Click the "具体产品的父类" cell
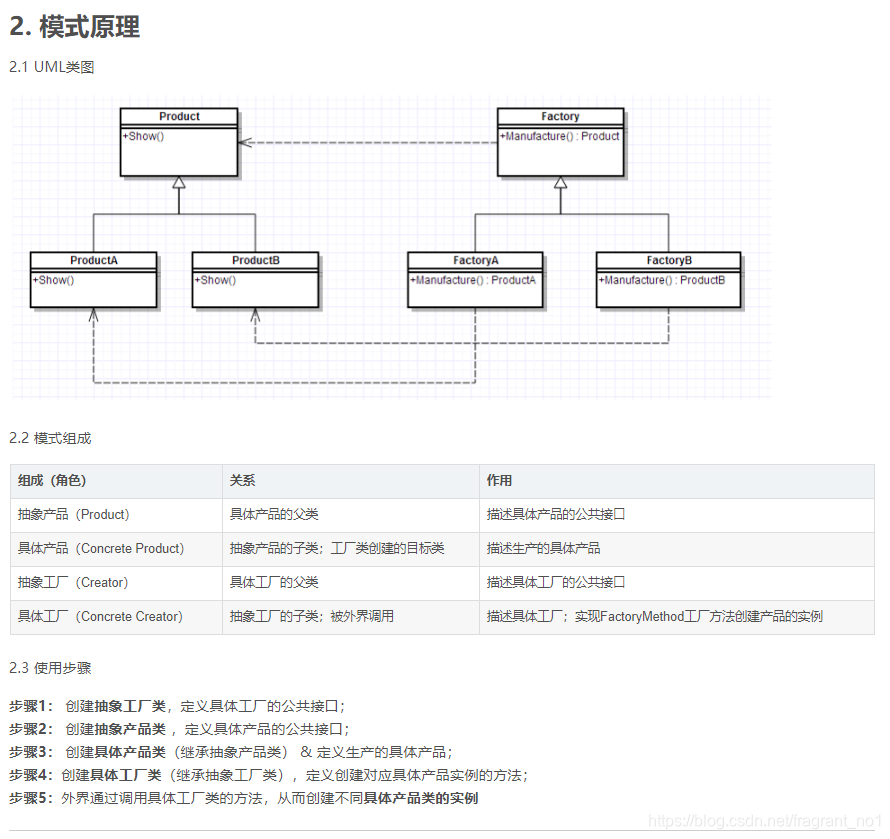890x839 pixels. [x=351, y=515]
